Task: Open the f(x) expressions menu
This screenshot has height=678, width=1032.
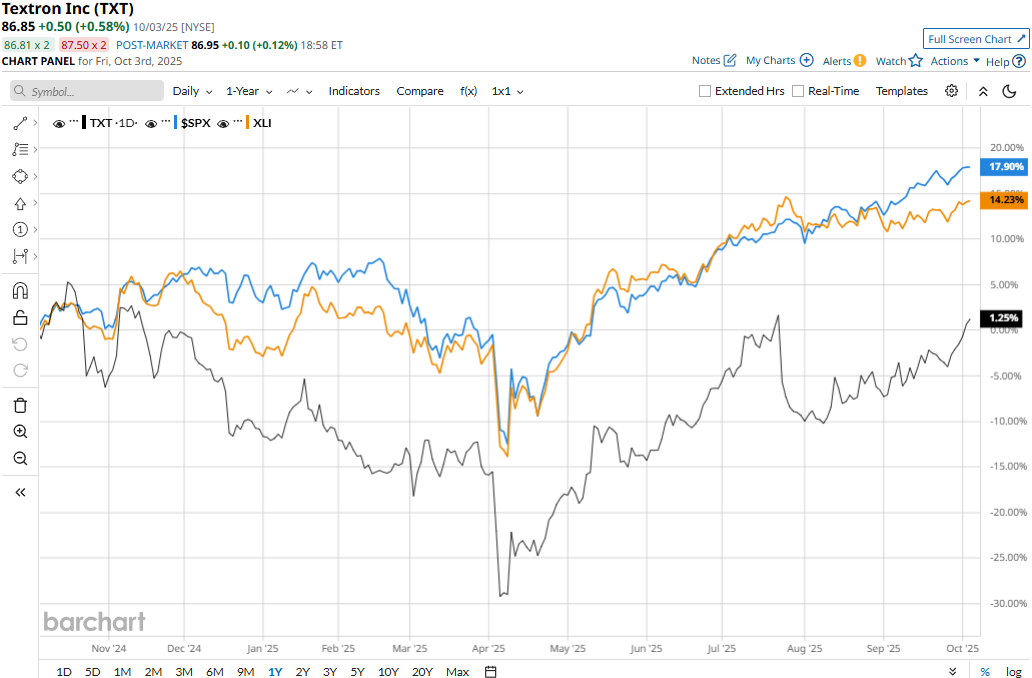Action: (x=468, y=91)
